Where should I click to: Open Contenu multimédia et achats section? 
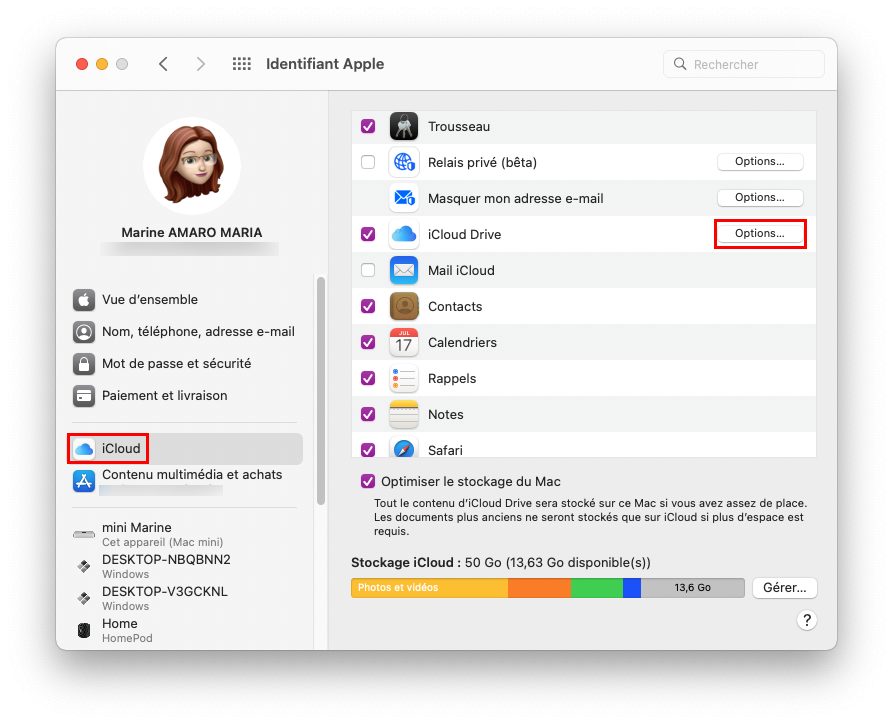(x=192, y=475)
